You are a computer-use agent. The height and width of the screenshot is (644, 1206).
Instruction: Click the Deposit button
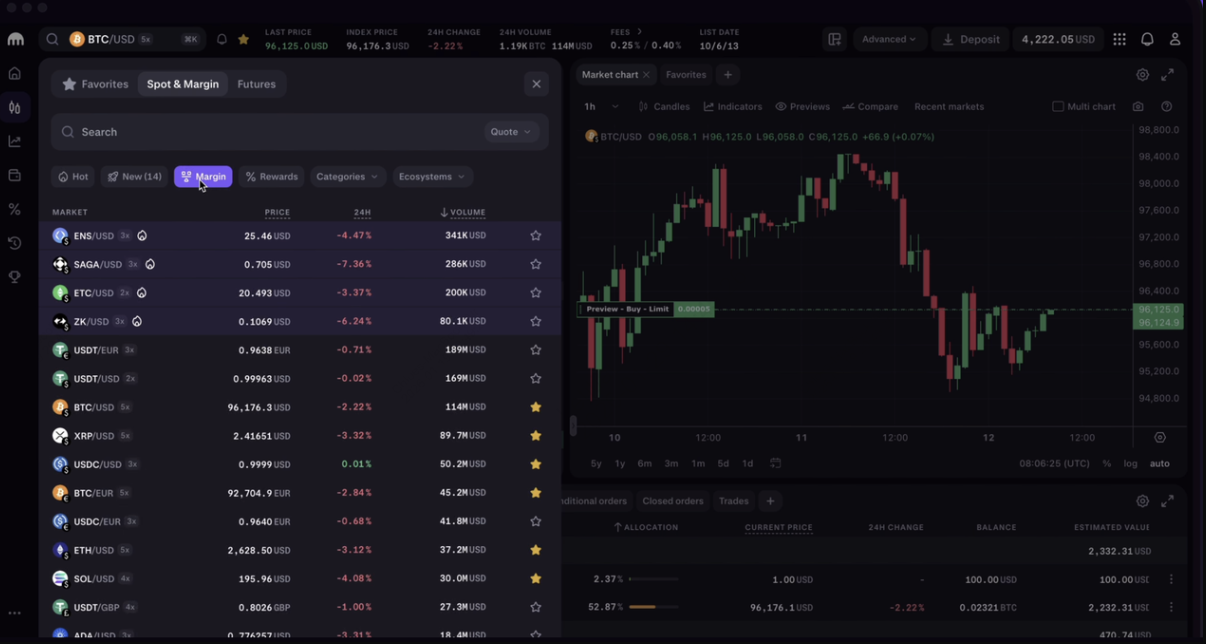[x=970, y=39]
